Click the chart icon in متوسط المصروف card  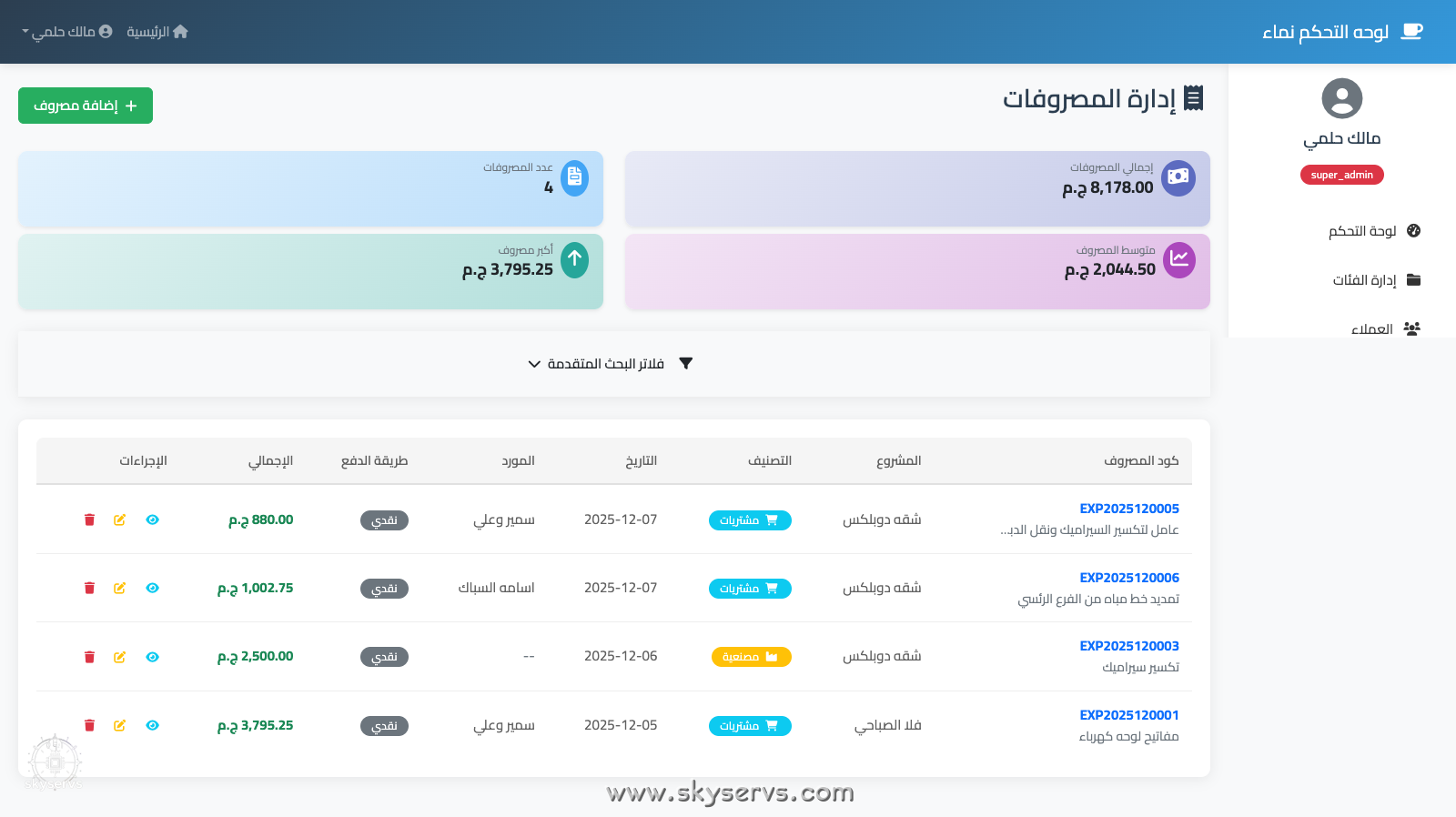click(1178, 260)
